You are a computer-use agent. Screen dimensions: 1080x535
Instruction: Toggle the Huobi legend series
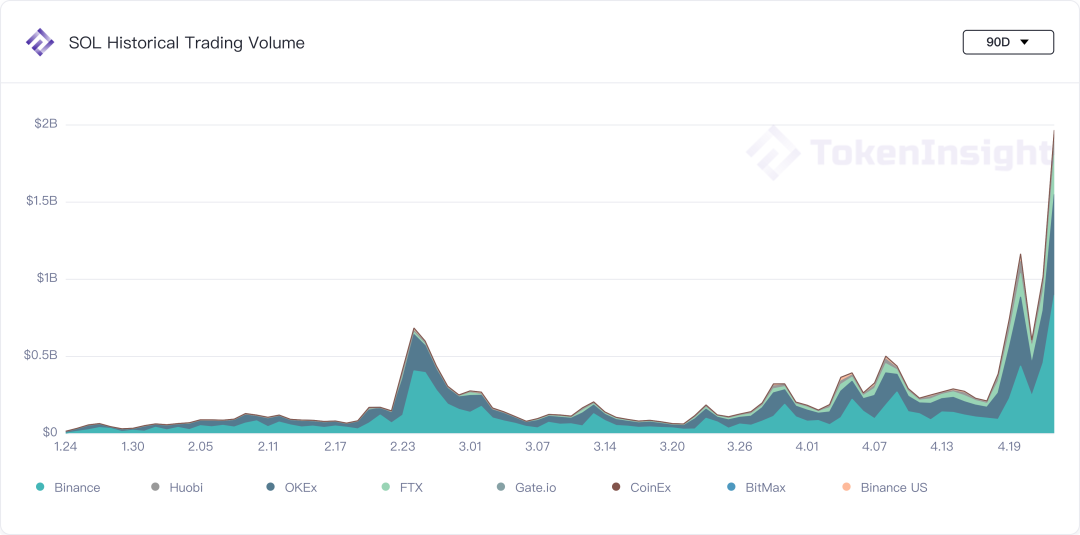click(x=177, y=487)
